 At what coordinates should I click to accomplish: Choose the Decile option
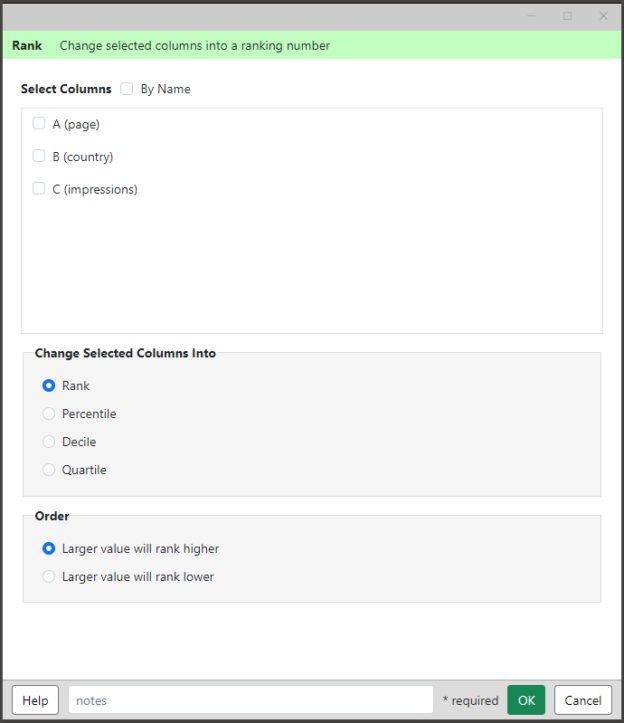49,442
